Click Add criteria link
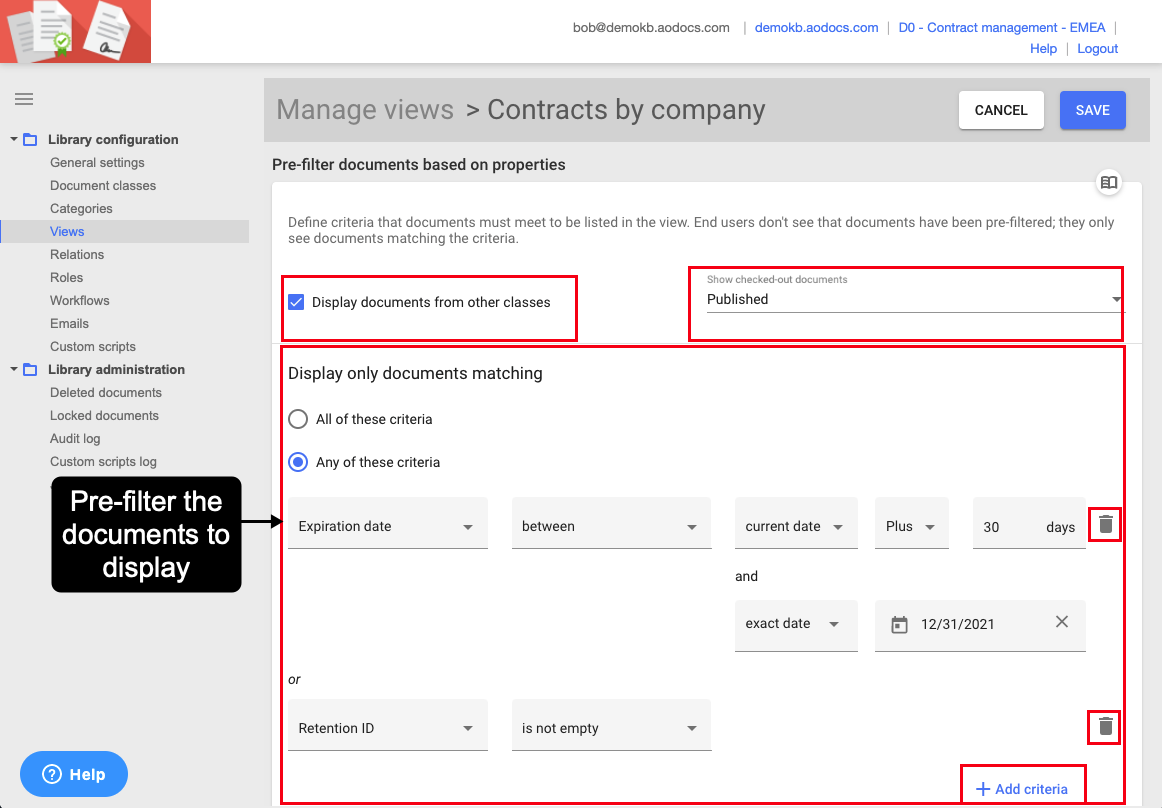1162x808 pixels. pos(1021,789)
